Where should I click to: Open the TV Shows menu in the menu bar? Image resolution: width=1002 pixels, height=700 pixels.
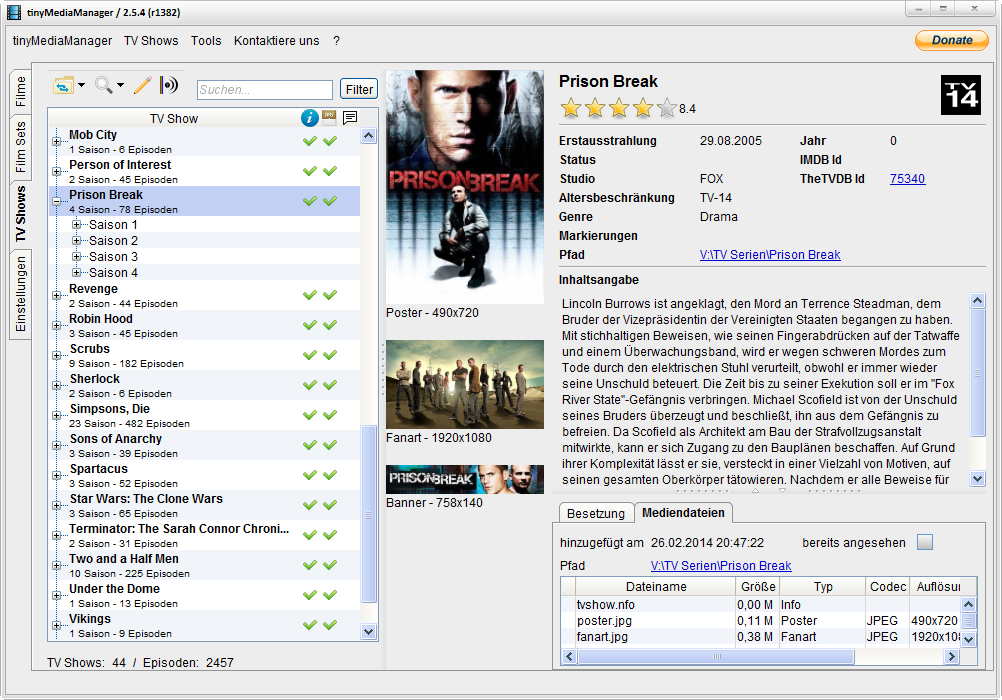(151, 41)
